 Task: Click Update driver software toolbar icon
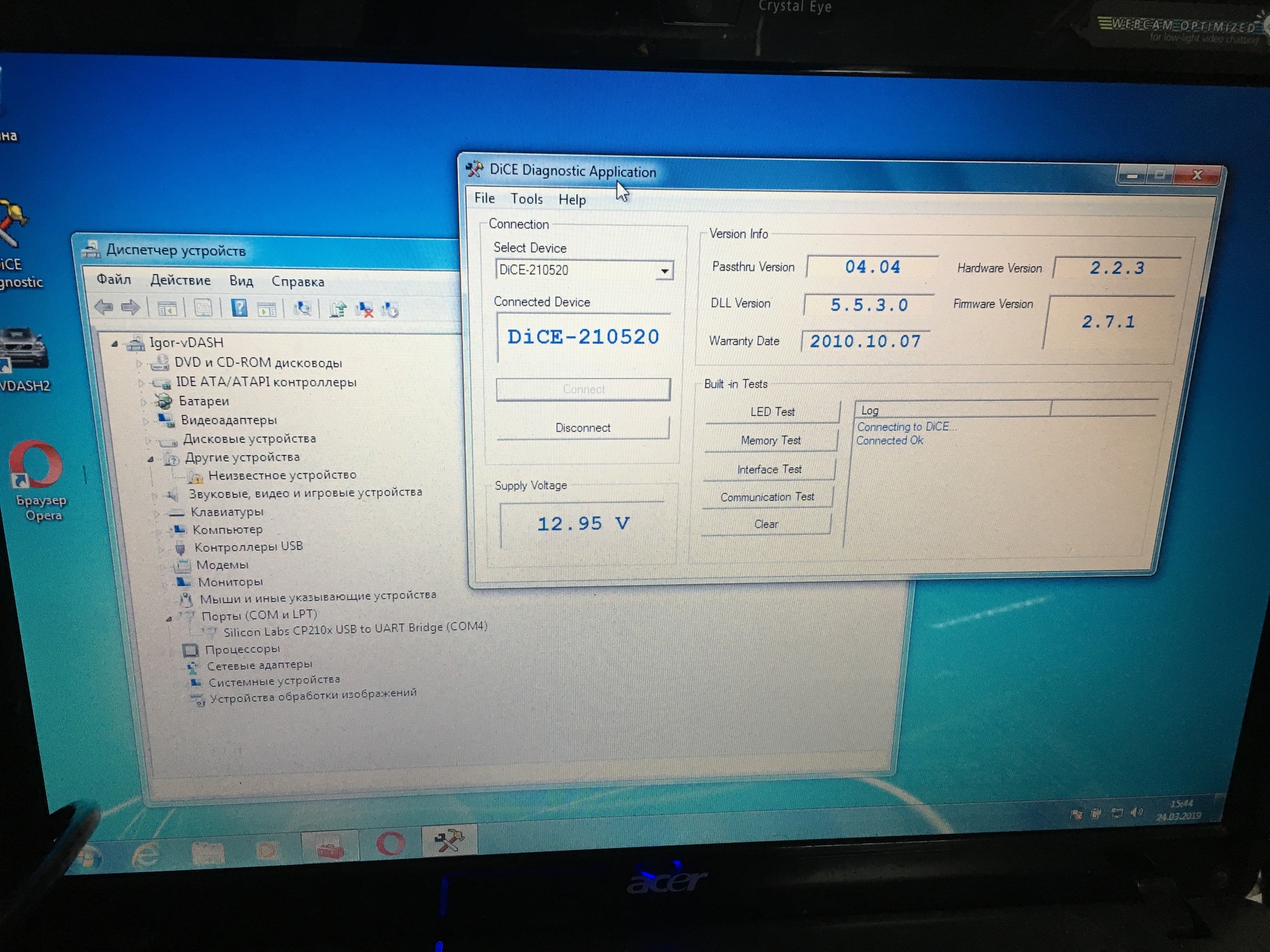click(338, 310)
